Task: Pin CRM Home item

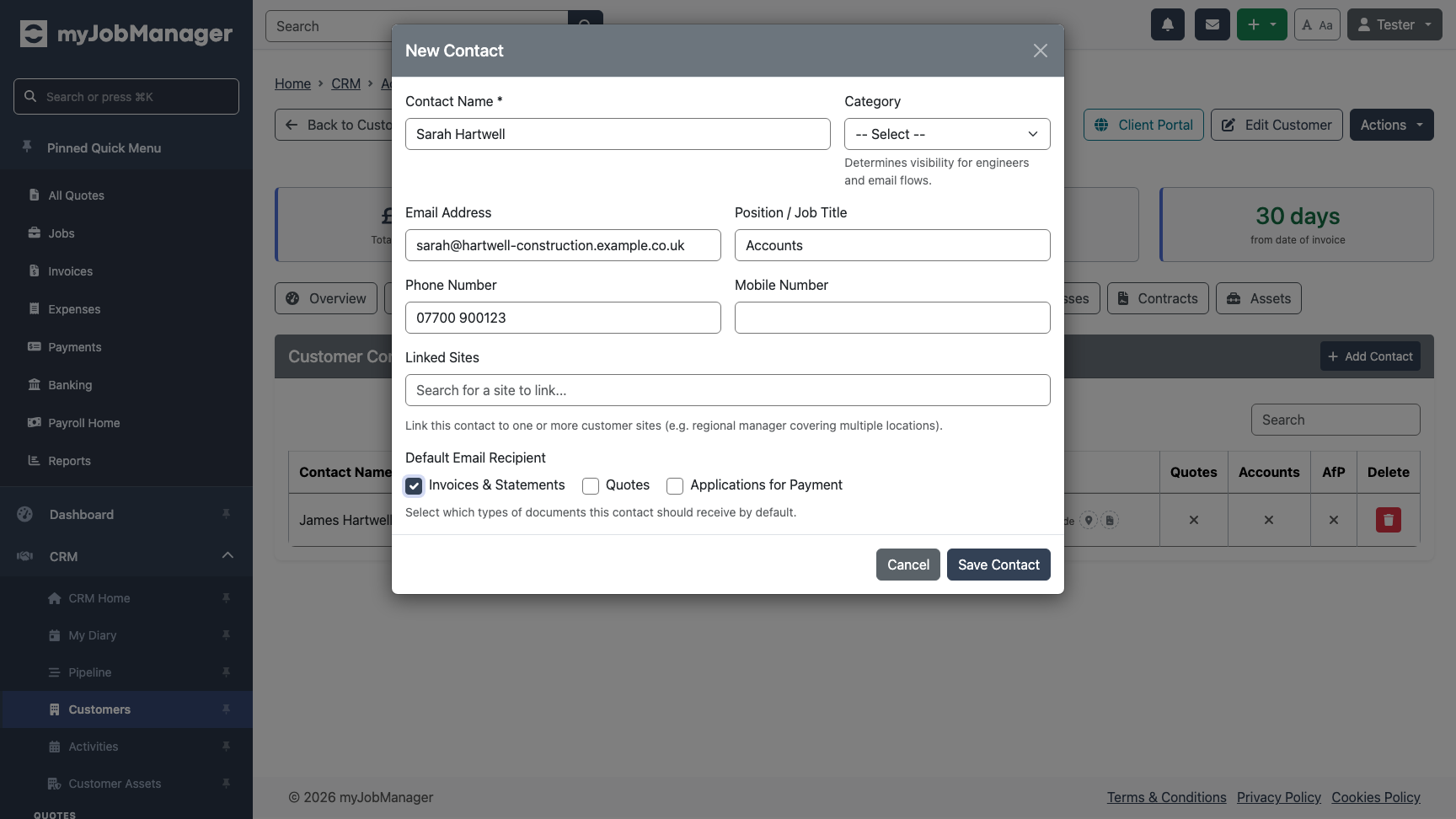Action: 226,598
